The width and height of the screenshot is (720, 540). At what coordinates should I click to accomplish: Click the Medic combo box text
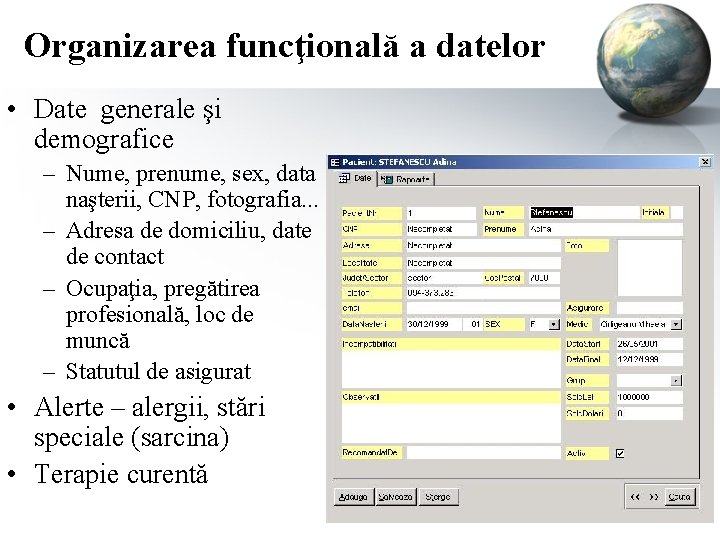pyautogui.click(x=635, y=325)
